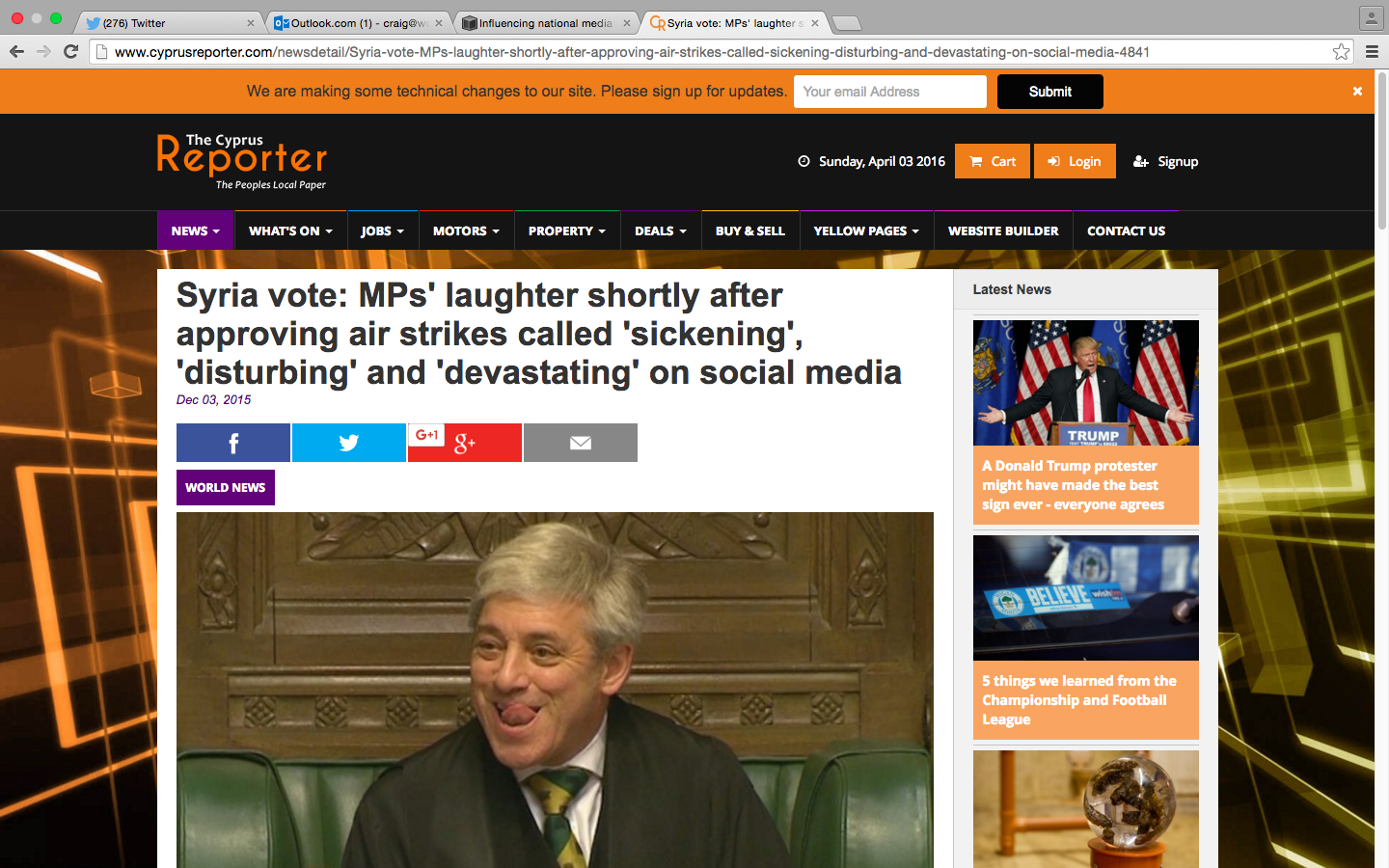
Task: Expand WHAT'S ON dropdown menu
Action: 290,231
